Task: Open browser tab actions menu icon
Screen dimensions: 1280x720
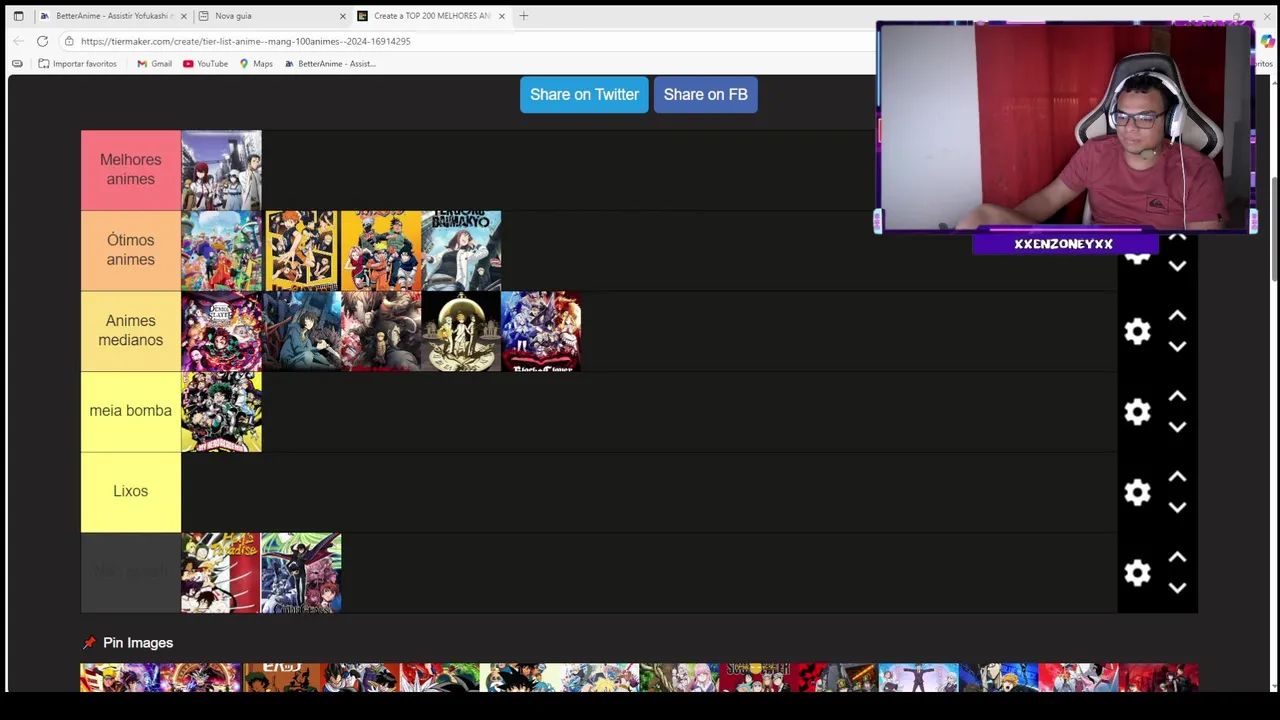Action: tap(18, 16)
